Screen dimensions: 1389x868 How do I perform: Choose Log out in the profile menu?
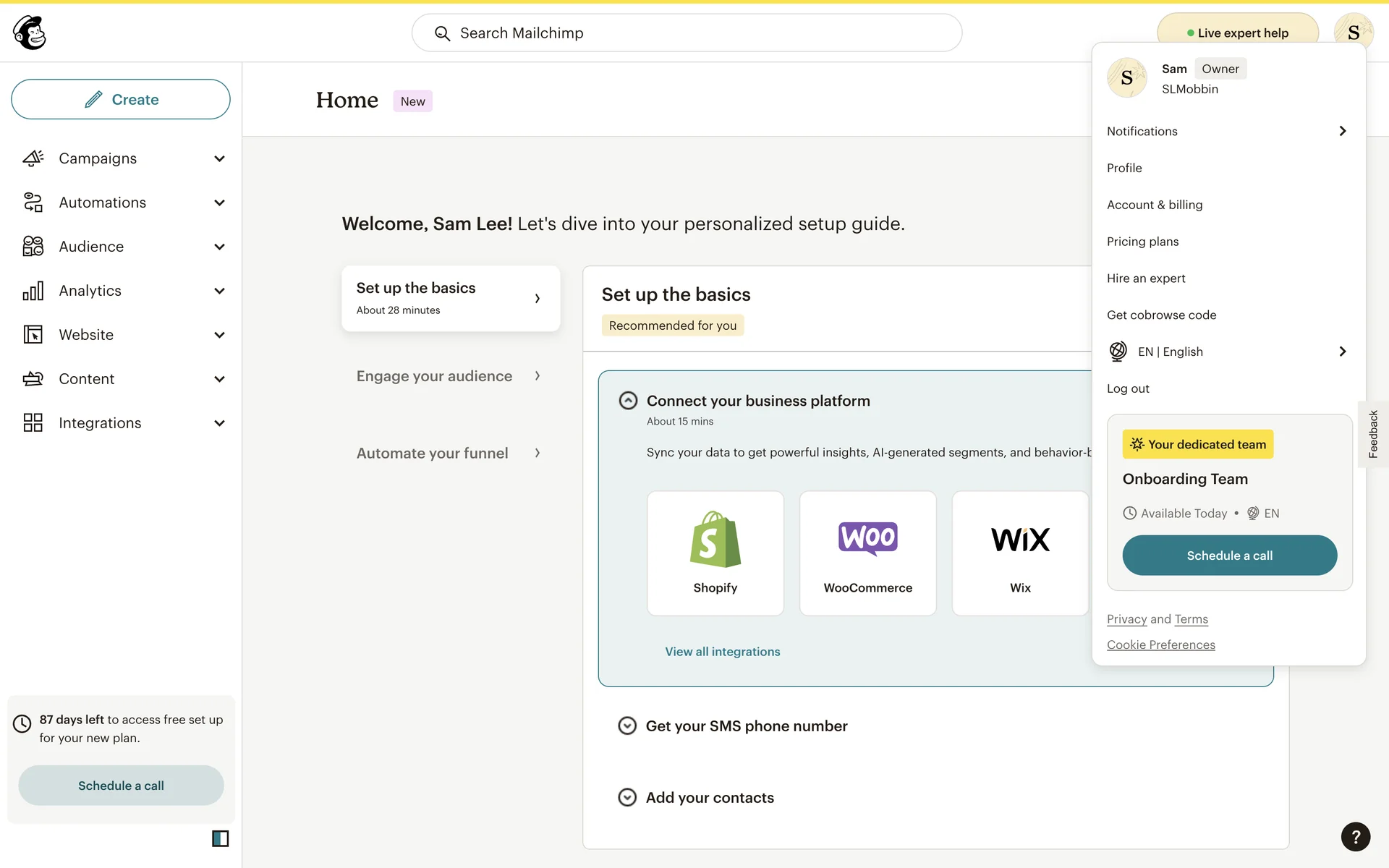(x=1128, y=388)
